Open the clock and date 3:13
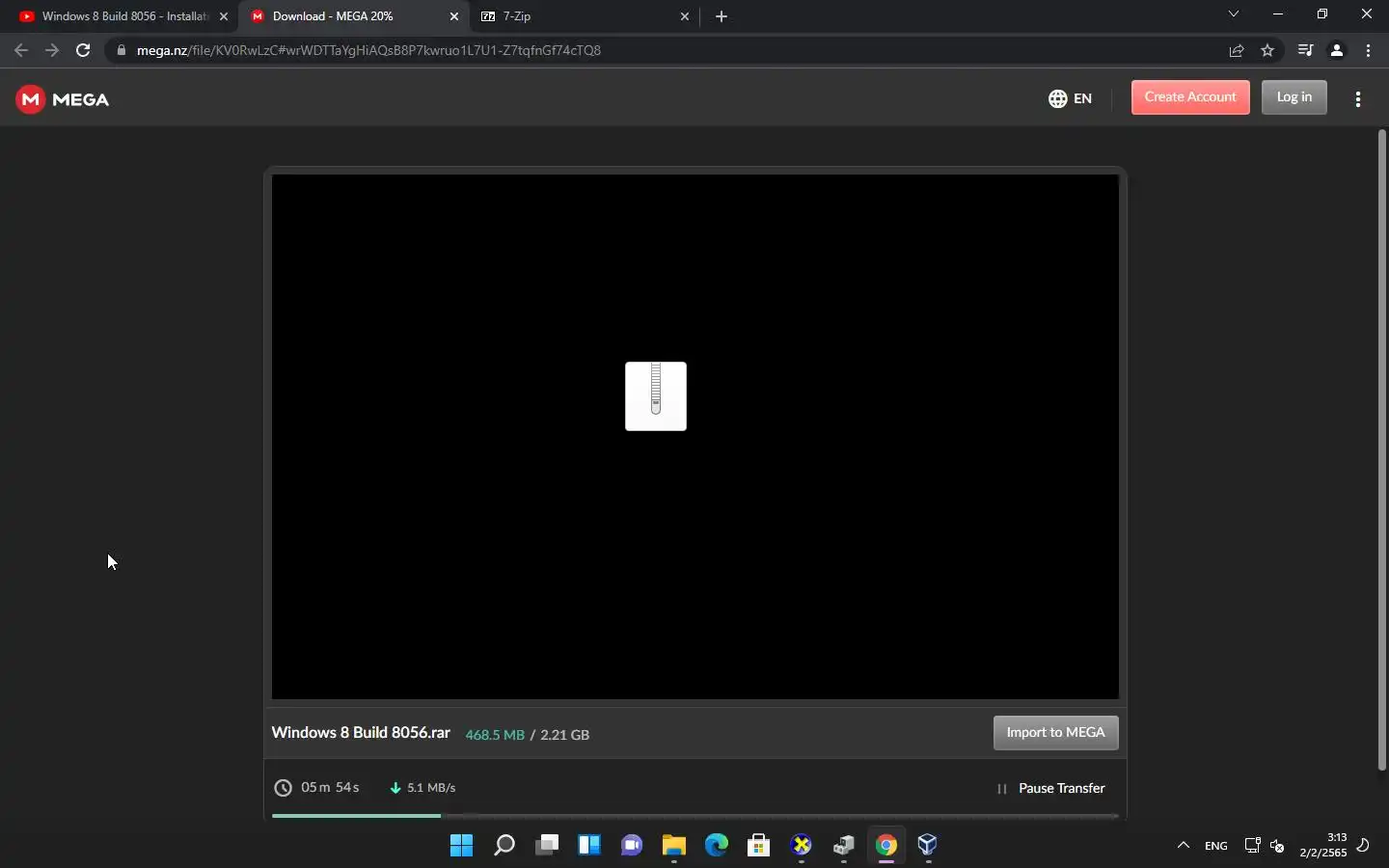The width and height of the screenshot is (1389, 868). [1322, 845]
